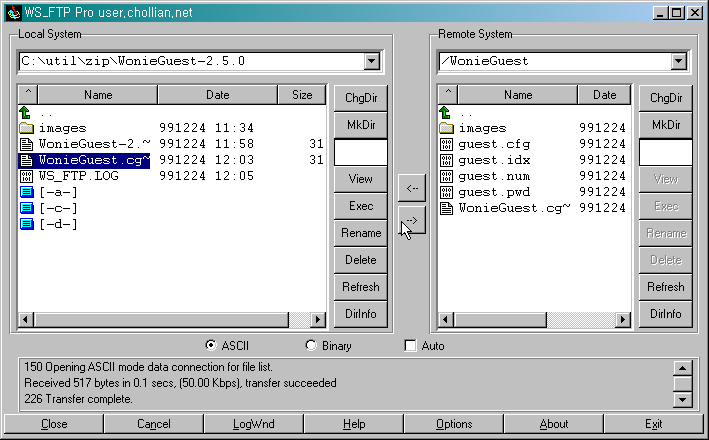This screenshot has width=709, height=440.
Task: Click the remote parent directory up-arrow icon
Action: click(445, 112)
